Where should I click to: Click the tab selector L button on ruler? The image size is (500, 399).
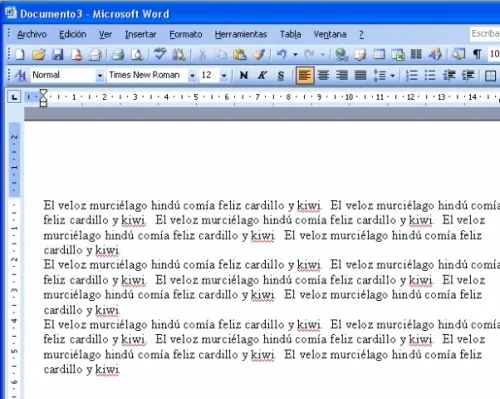14,97
